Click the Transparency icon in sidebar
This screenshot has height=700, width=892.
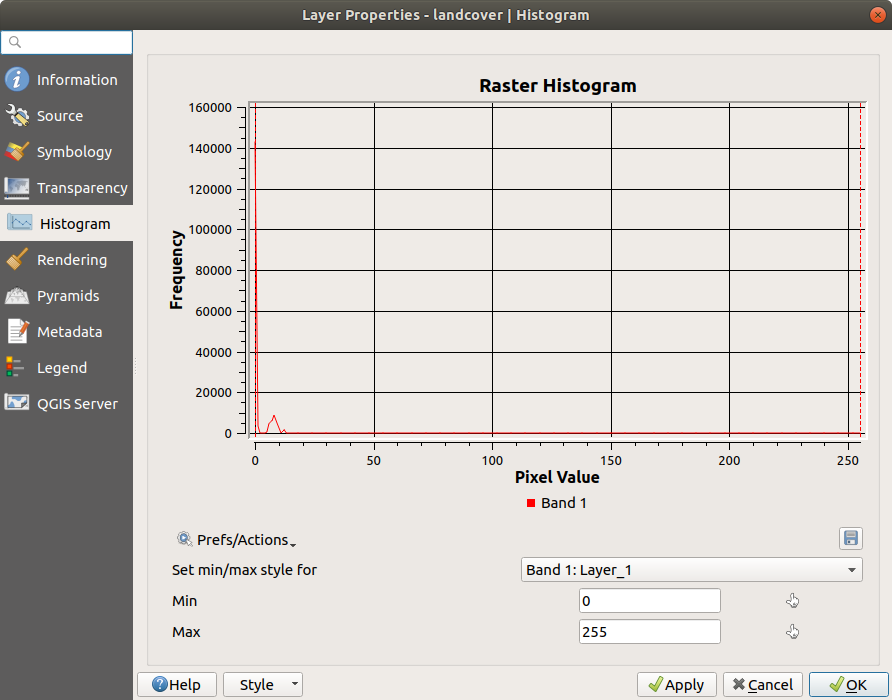click(17, 188)
